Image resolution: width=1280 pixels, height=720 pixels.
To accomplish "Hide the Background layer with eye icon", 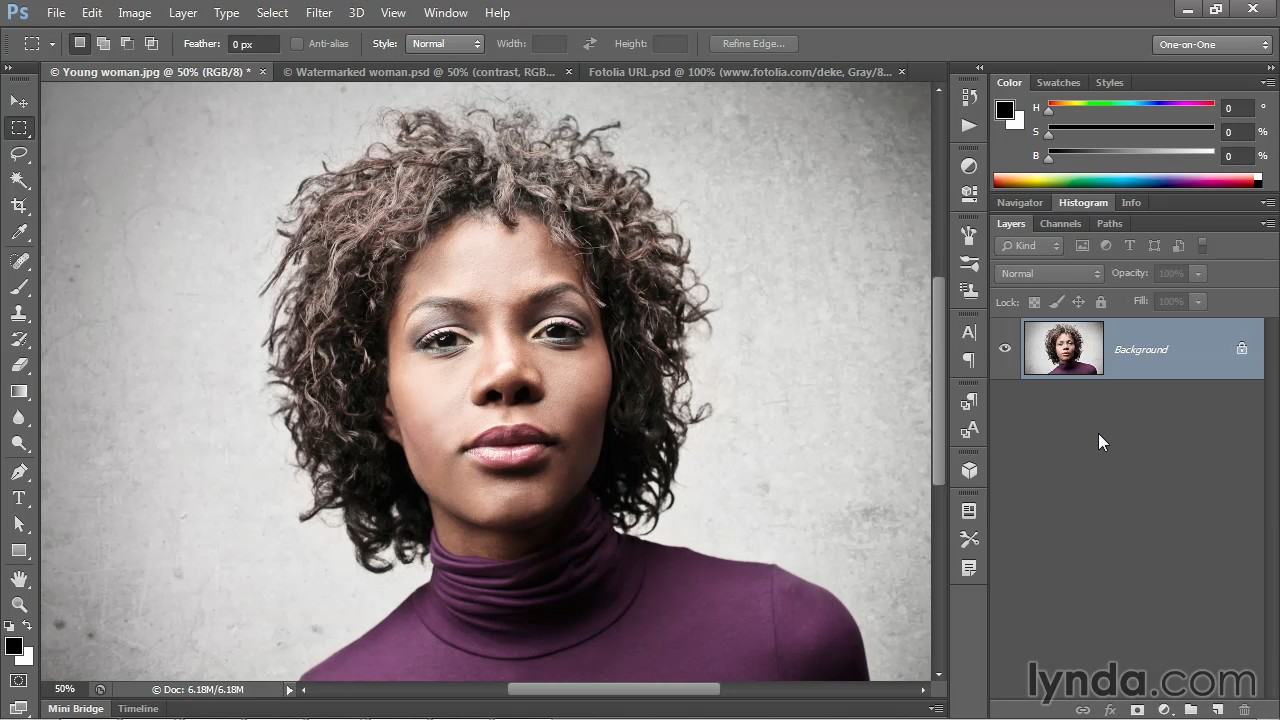I will 1005,349.
